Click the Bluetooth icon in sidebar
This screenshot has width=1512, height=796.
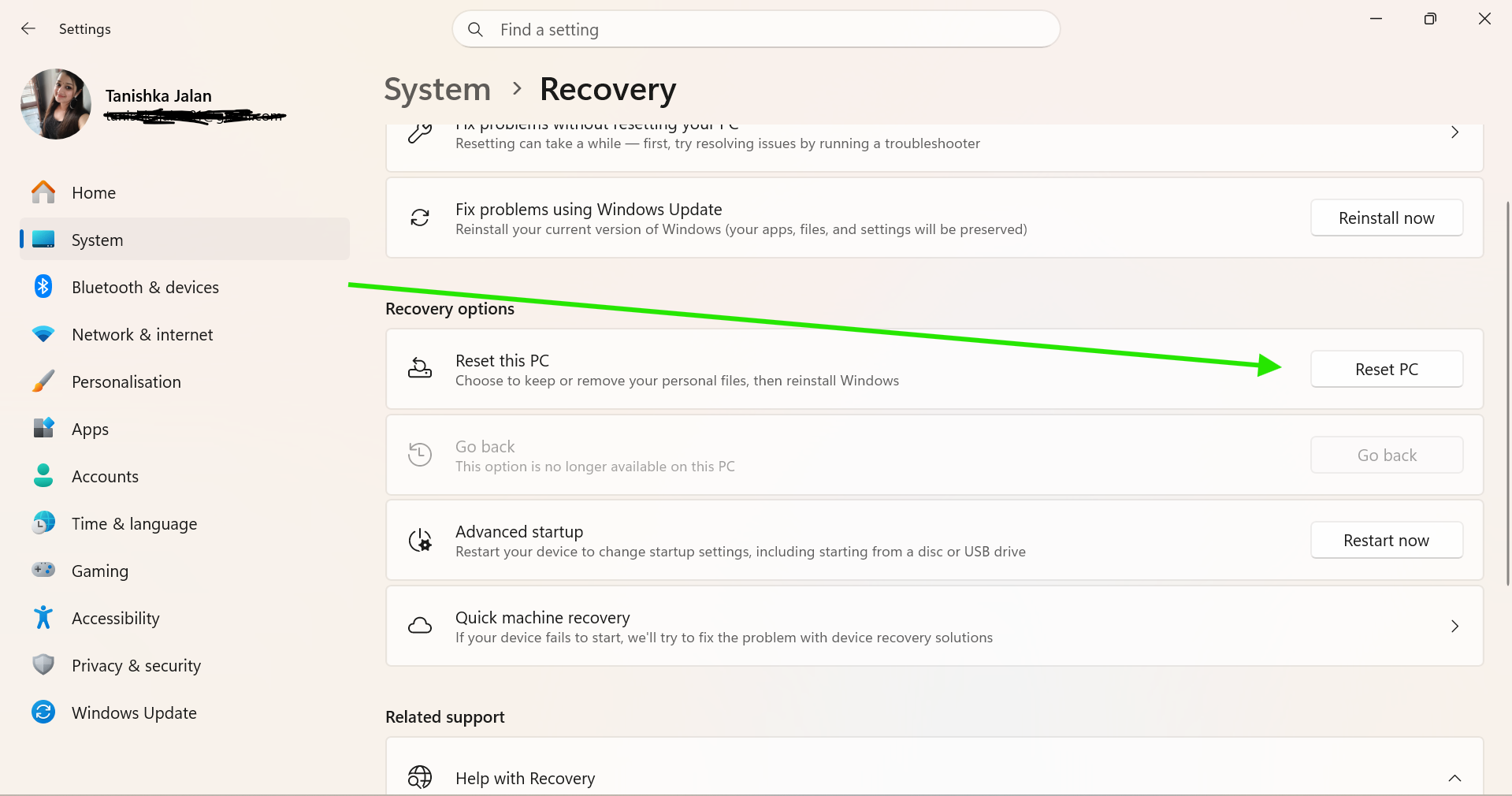(x=43, y=287)
